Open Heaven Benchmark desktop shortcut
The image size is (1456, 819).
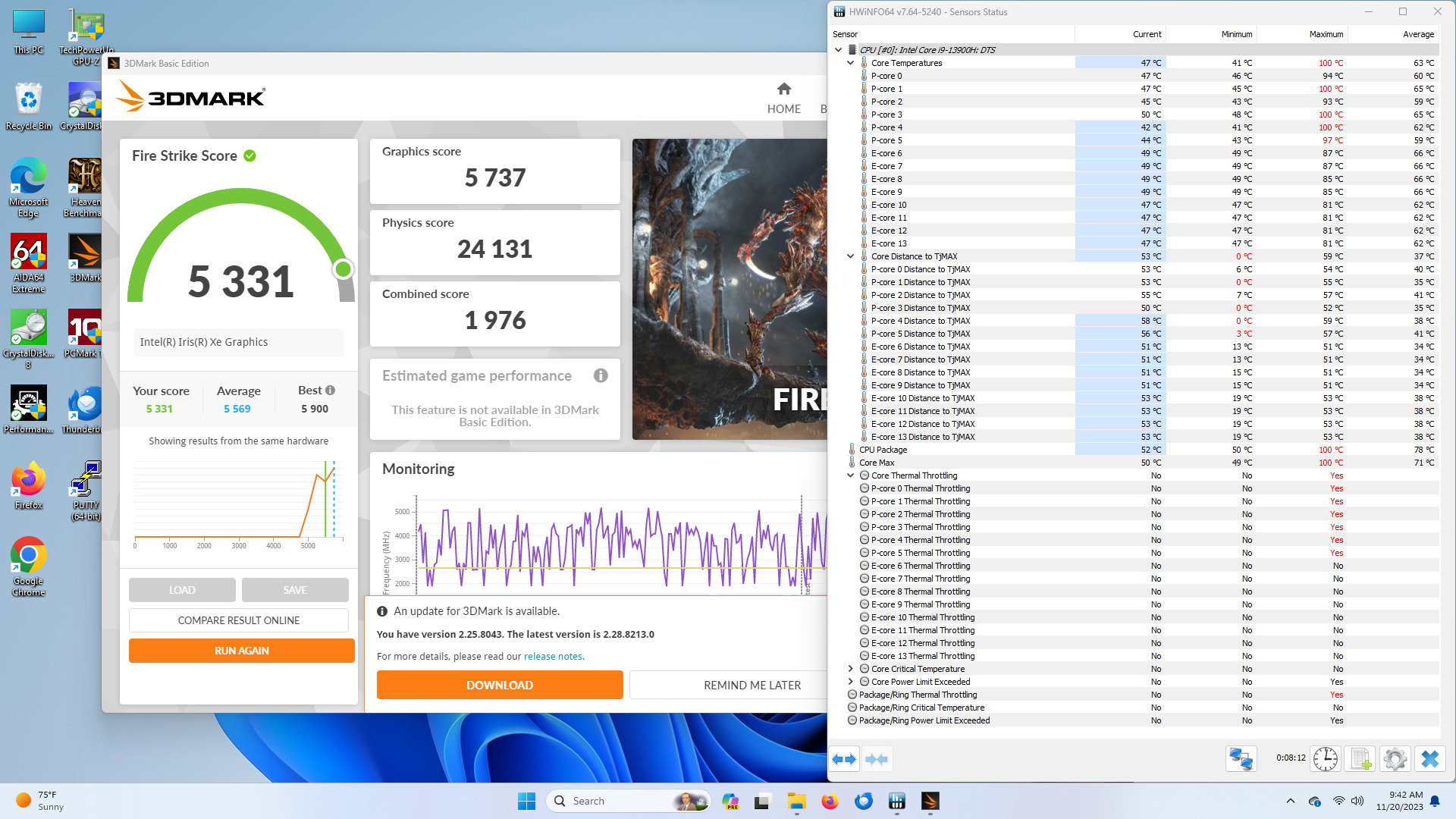click(x=84, y=187)
